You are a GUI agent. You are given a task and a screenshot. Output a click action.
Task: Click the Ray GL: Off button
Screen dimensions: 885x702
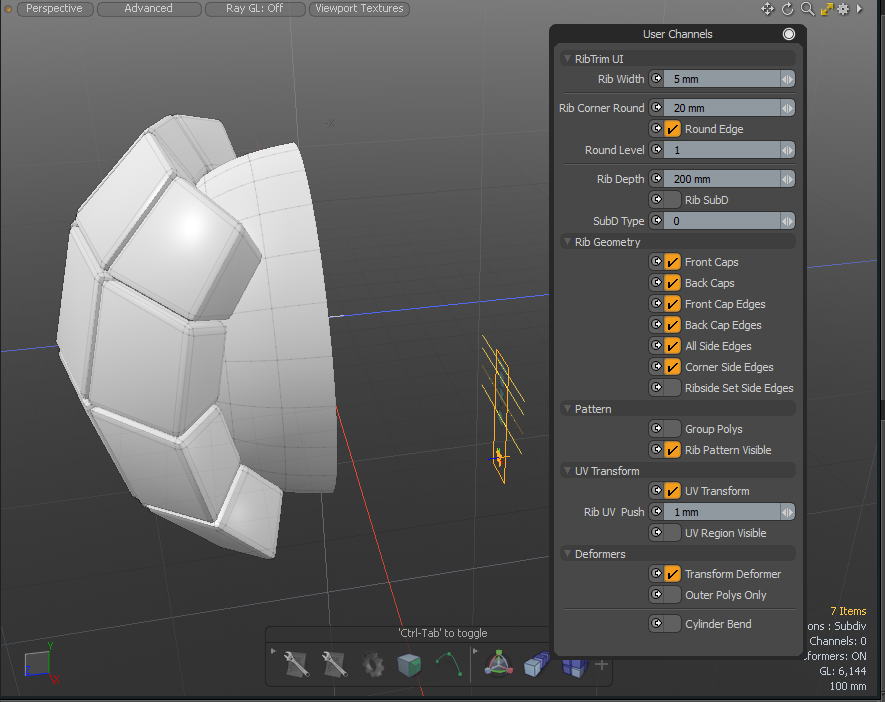coord(254,9)
